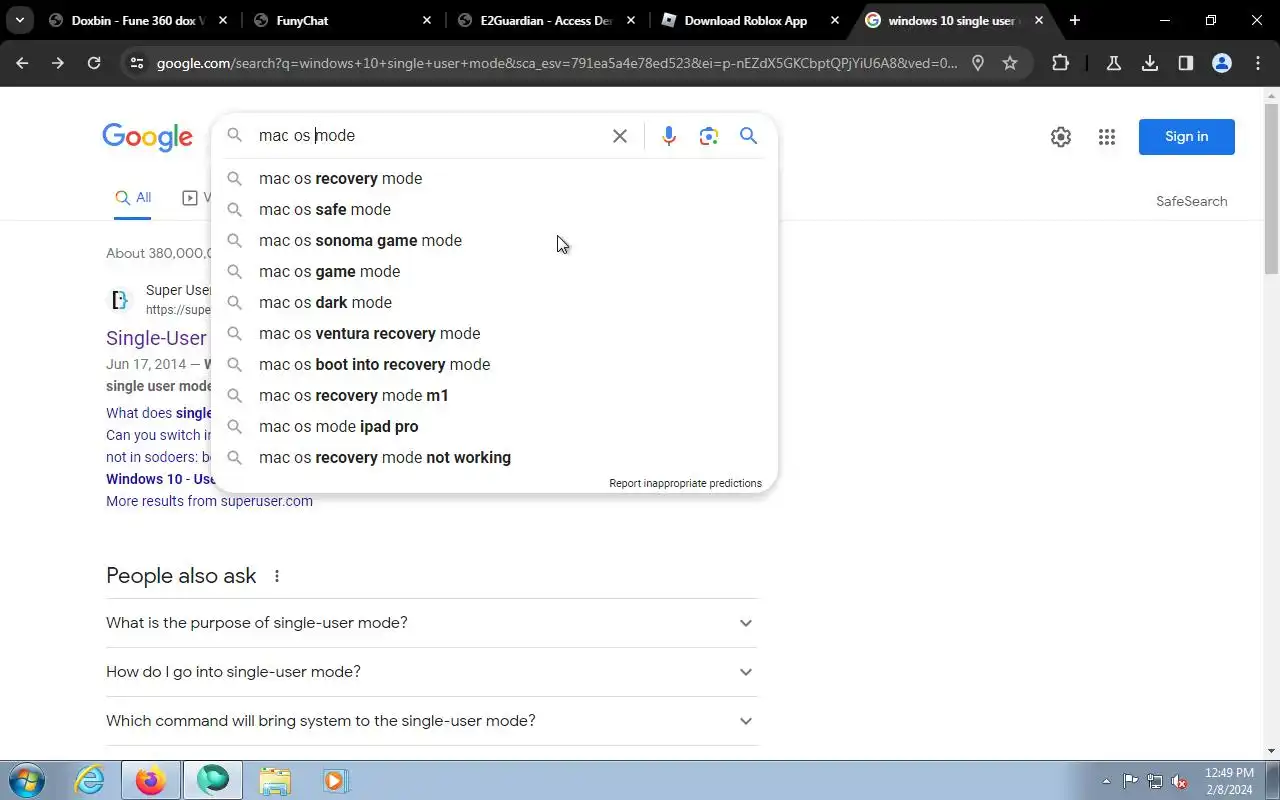Screen dimensions: 1280x800
Task: Click the Google logo
Action: coord(147,137)
